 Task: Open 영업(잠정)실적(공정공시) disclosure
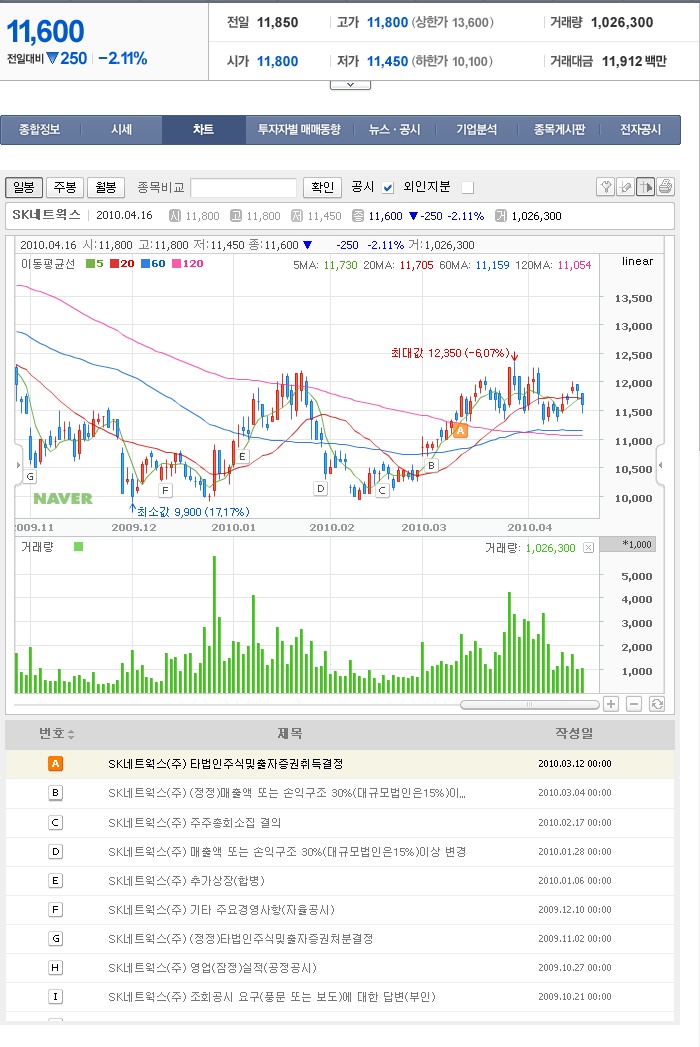click(212, 968)
